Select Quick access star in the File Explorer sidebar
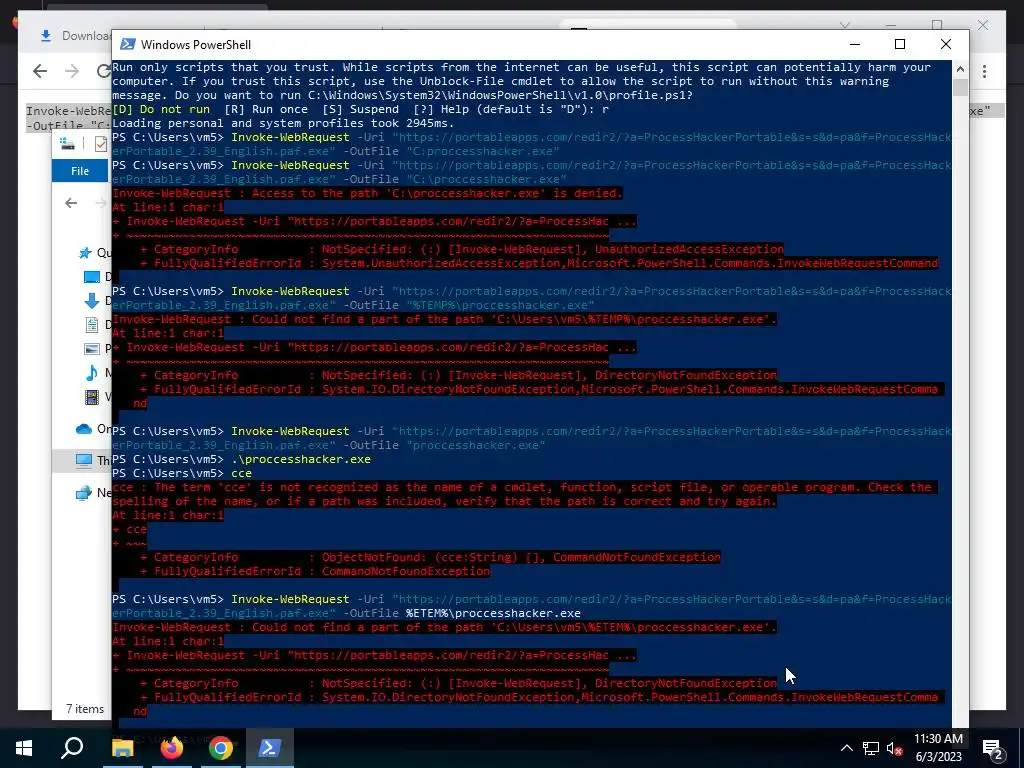This screenshot has width=1024, height=768. tap(85, 253)
